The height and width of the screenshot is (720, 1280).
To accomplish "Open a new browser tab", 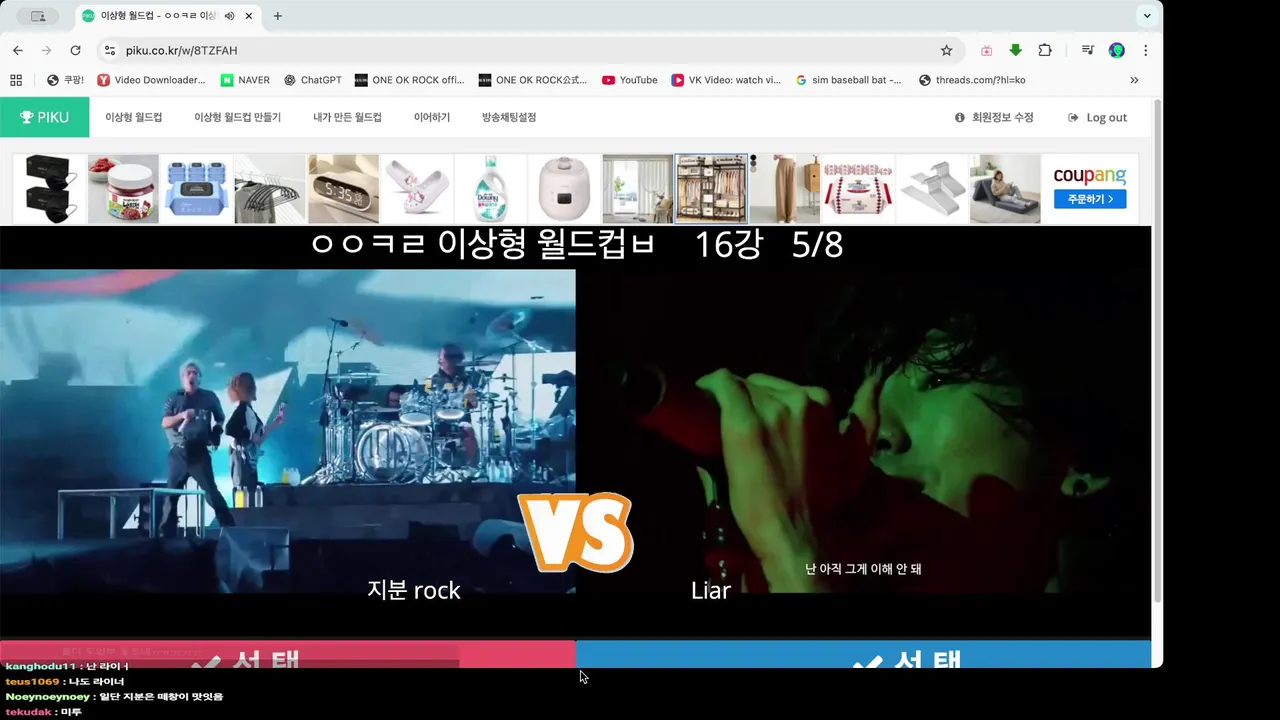I will 278,16.
